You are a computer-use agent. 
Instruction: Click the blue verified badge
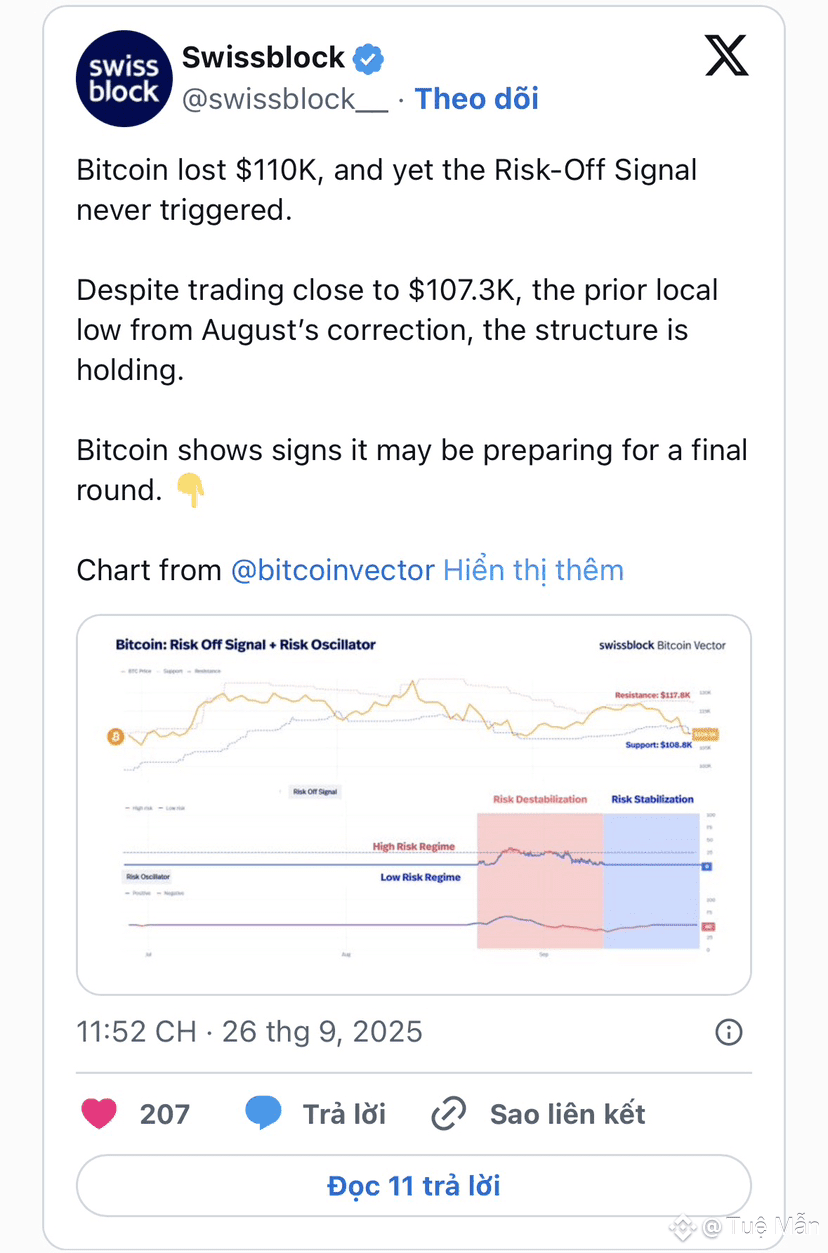point(369,58)
